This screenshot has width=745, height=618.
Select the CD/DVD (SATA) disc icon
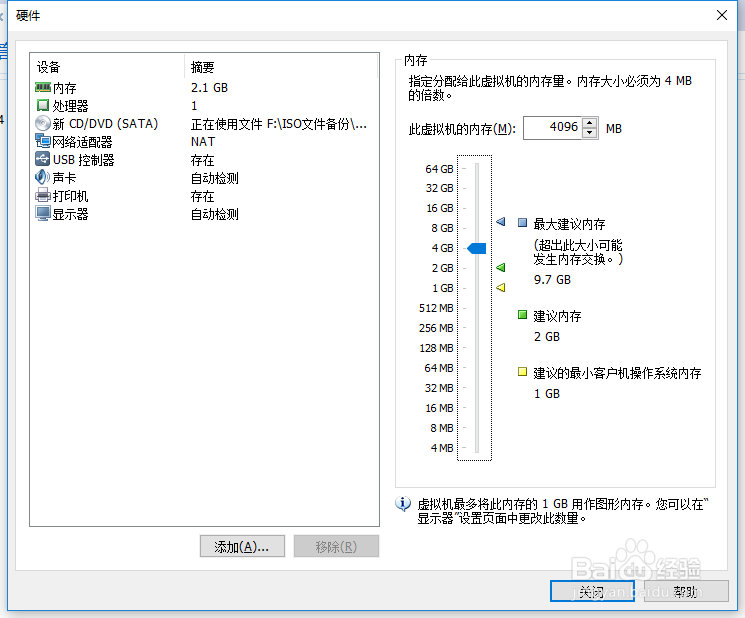pyautogui.click(x=43, y=124)
